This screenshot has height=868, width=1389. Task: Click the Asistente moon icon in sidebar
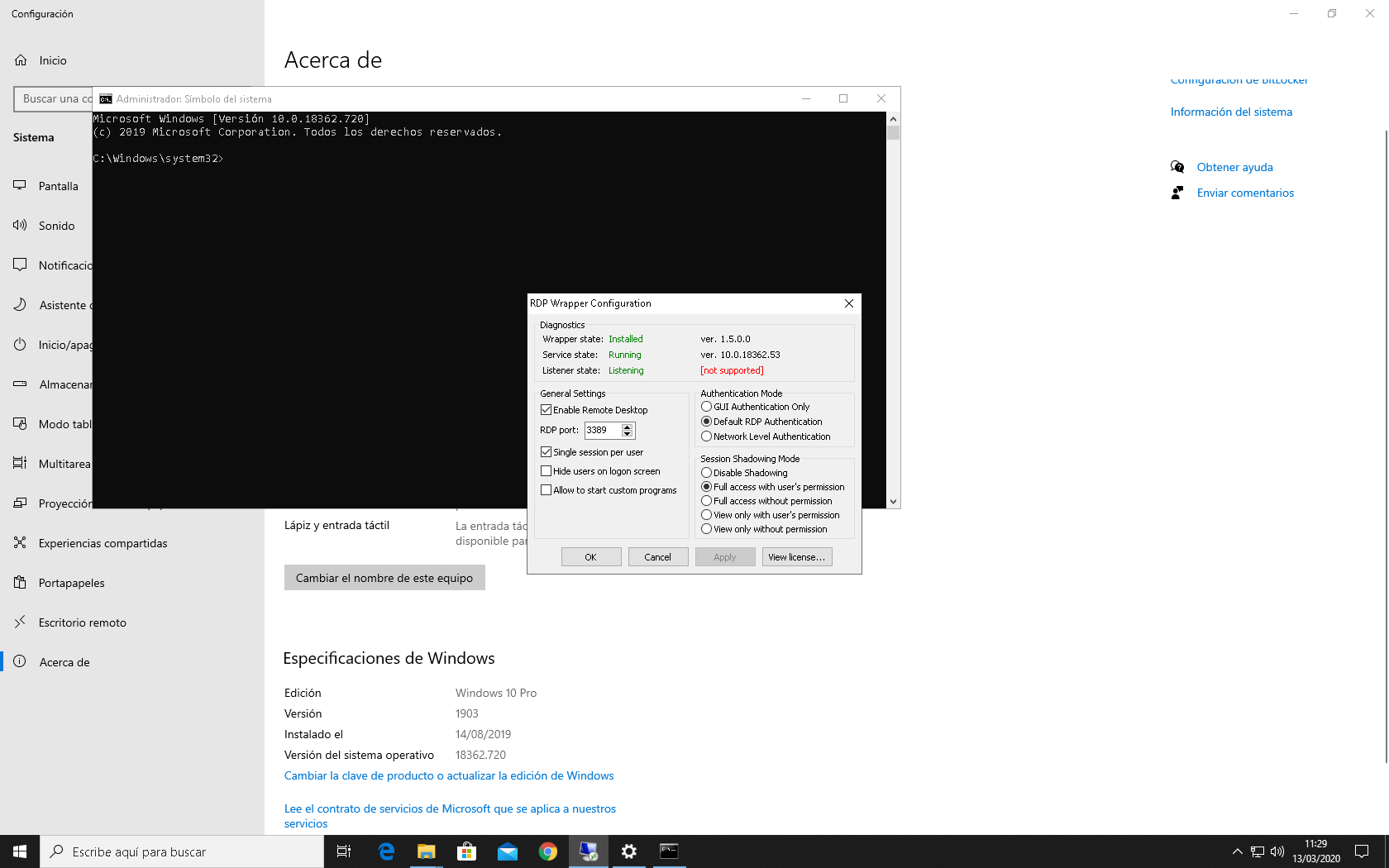point(20,305)
